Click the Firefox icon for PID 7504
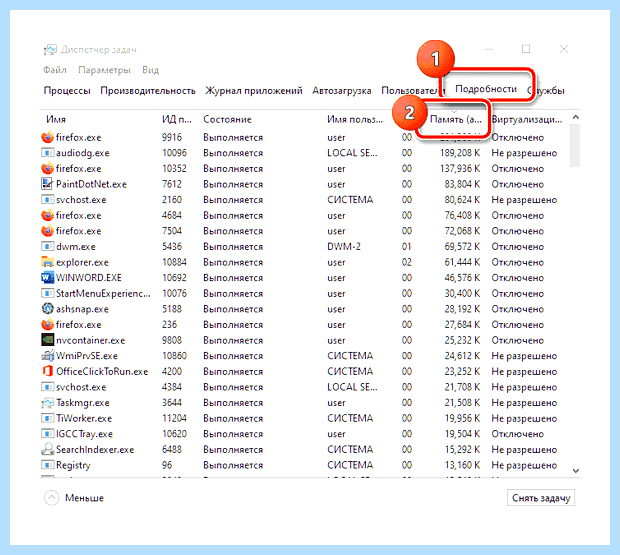 [x=47, y=231]
